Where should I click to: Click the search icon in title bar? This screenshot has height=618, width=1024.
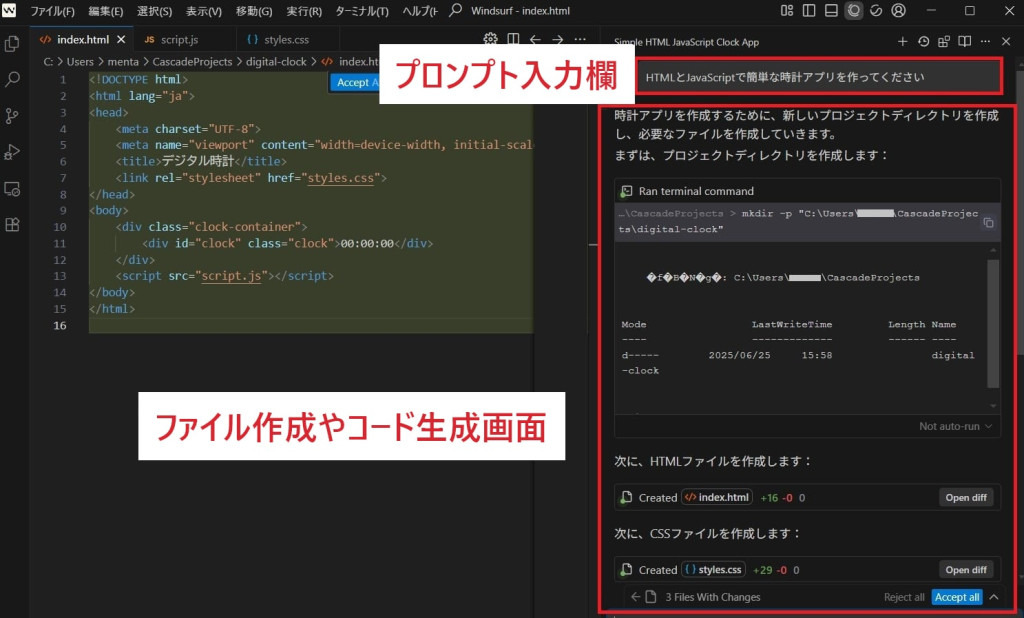[x=456, y=10]
